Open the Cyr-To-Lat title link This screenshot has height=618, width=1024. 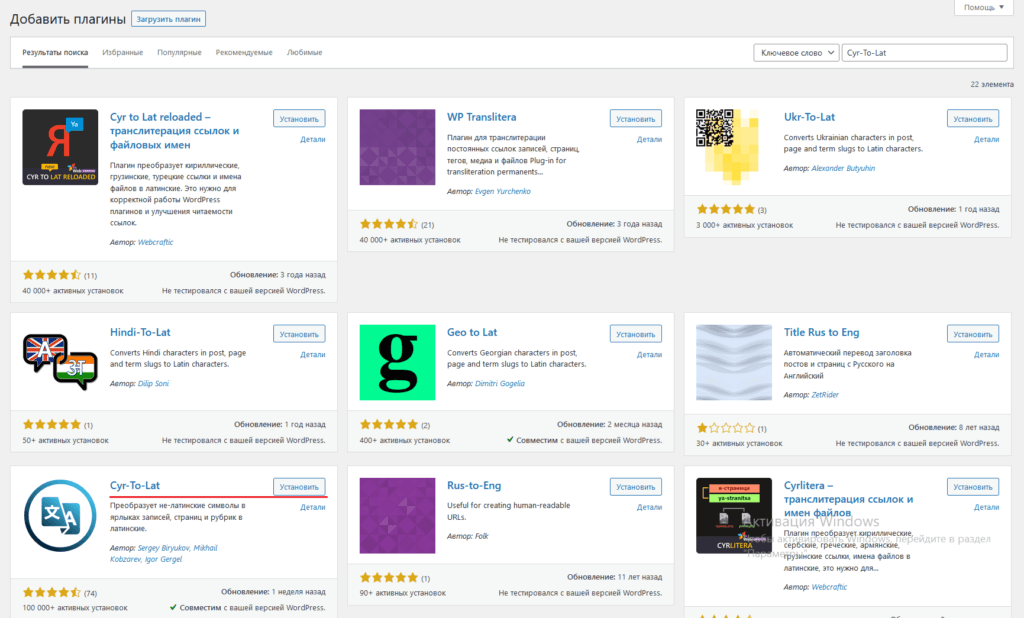[x=135, y=485]
